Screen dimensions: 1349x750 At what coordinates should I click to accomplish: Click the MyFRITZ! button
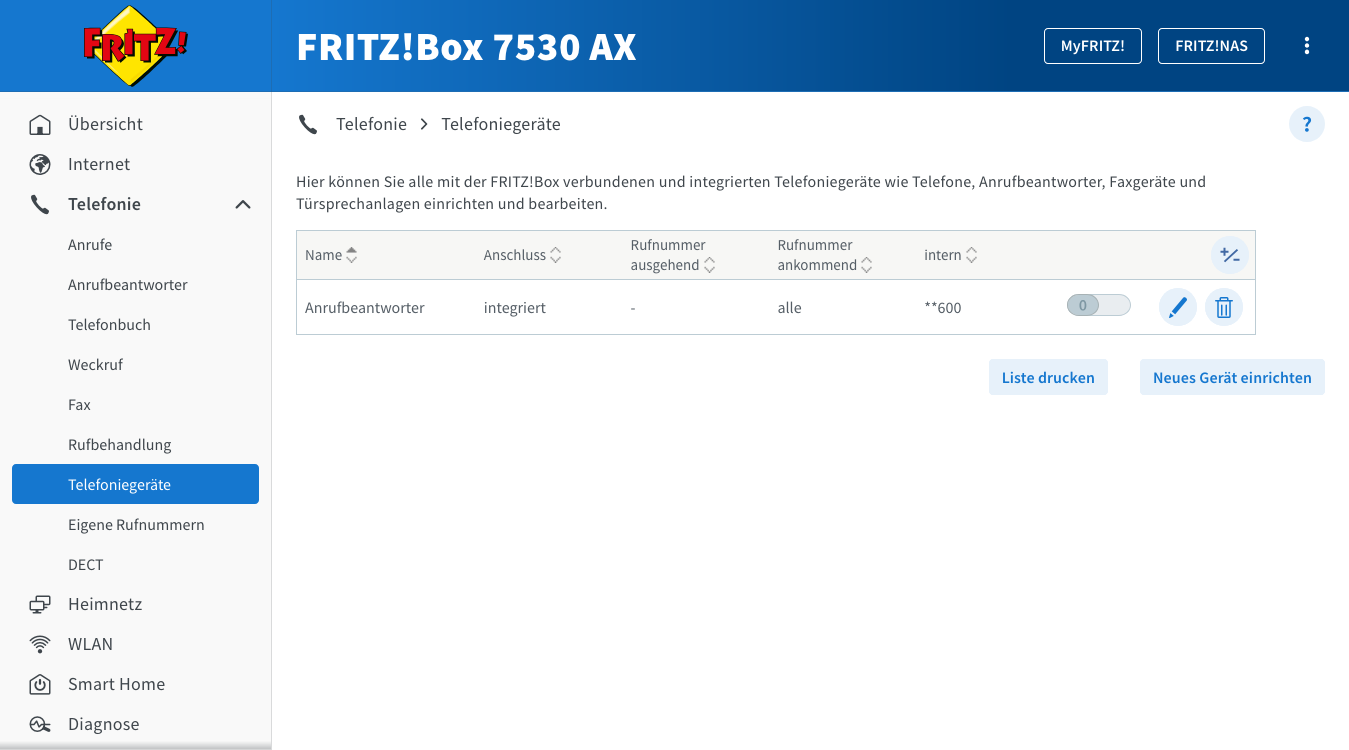pos(1093,46)
